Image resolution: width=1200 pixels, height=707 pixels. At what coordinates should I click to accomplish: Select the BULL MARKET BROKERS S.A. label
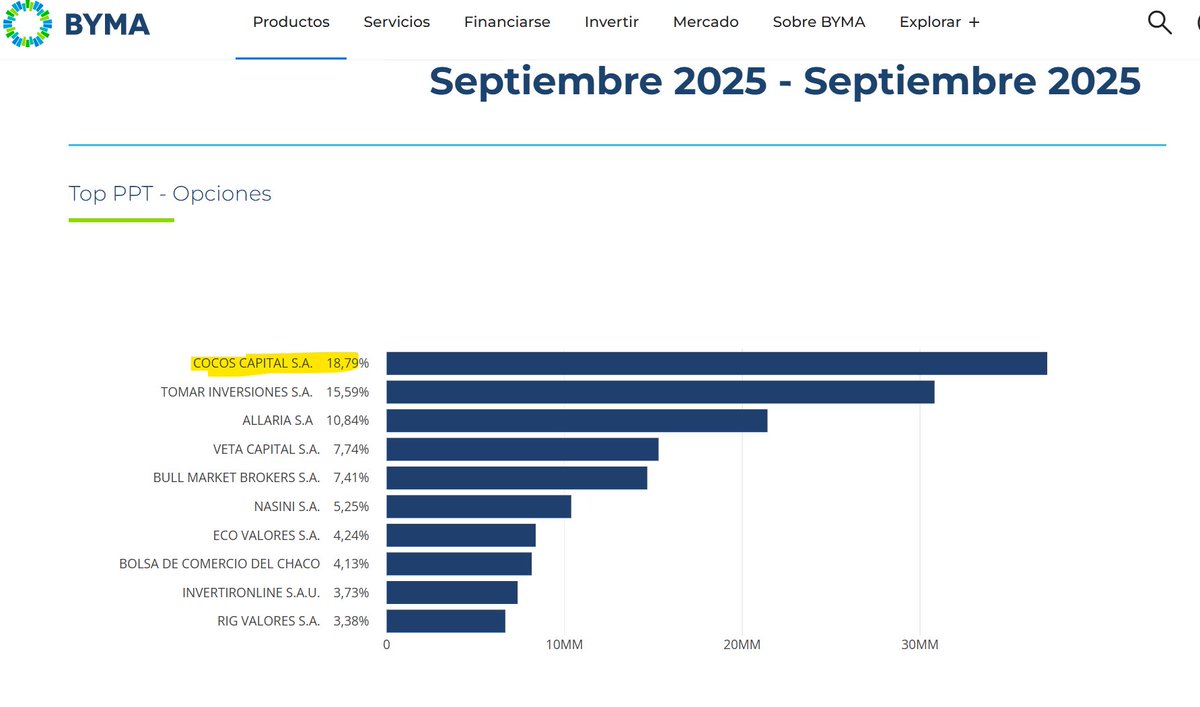click(x=237, y=478)
